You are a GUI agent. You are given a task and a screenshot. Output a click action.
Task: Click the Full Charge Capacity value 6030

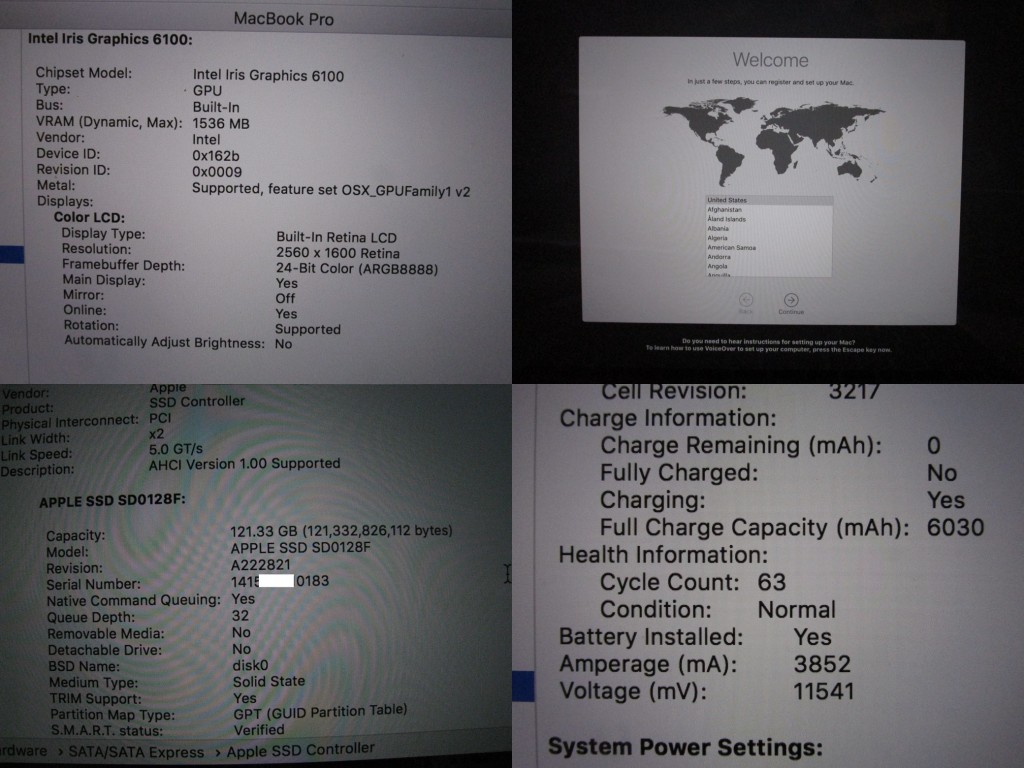[x=955, y=527]
